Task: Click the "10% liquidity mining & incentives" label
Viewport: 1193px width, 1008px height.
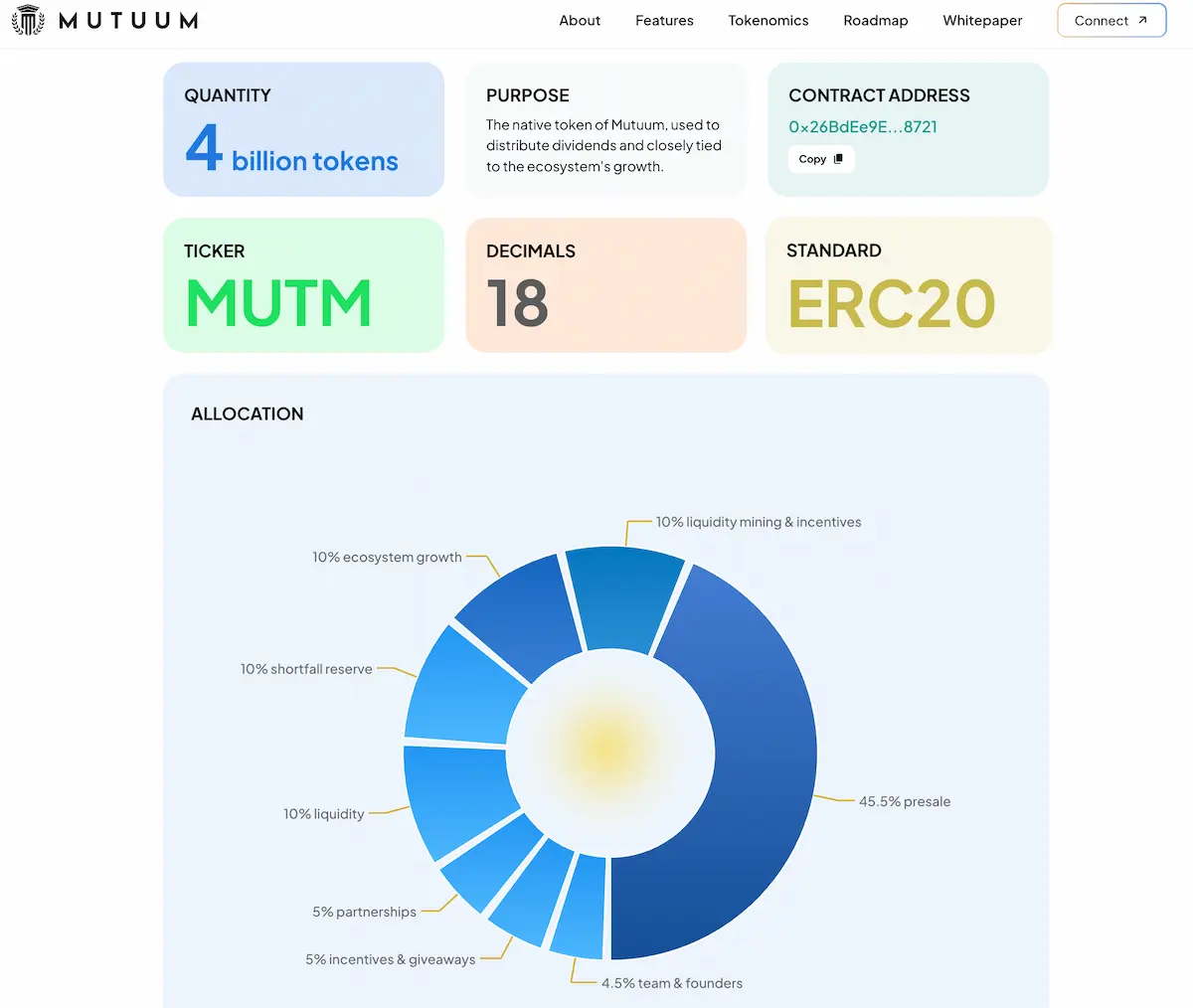Action: pos(759,523)
